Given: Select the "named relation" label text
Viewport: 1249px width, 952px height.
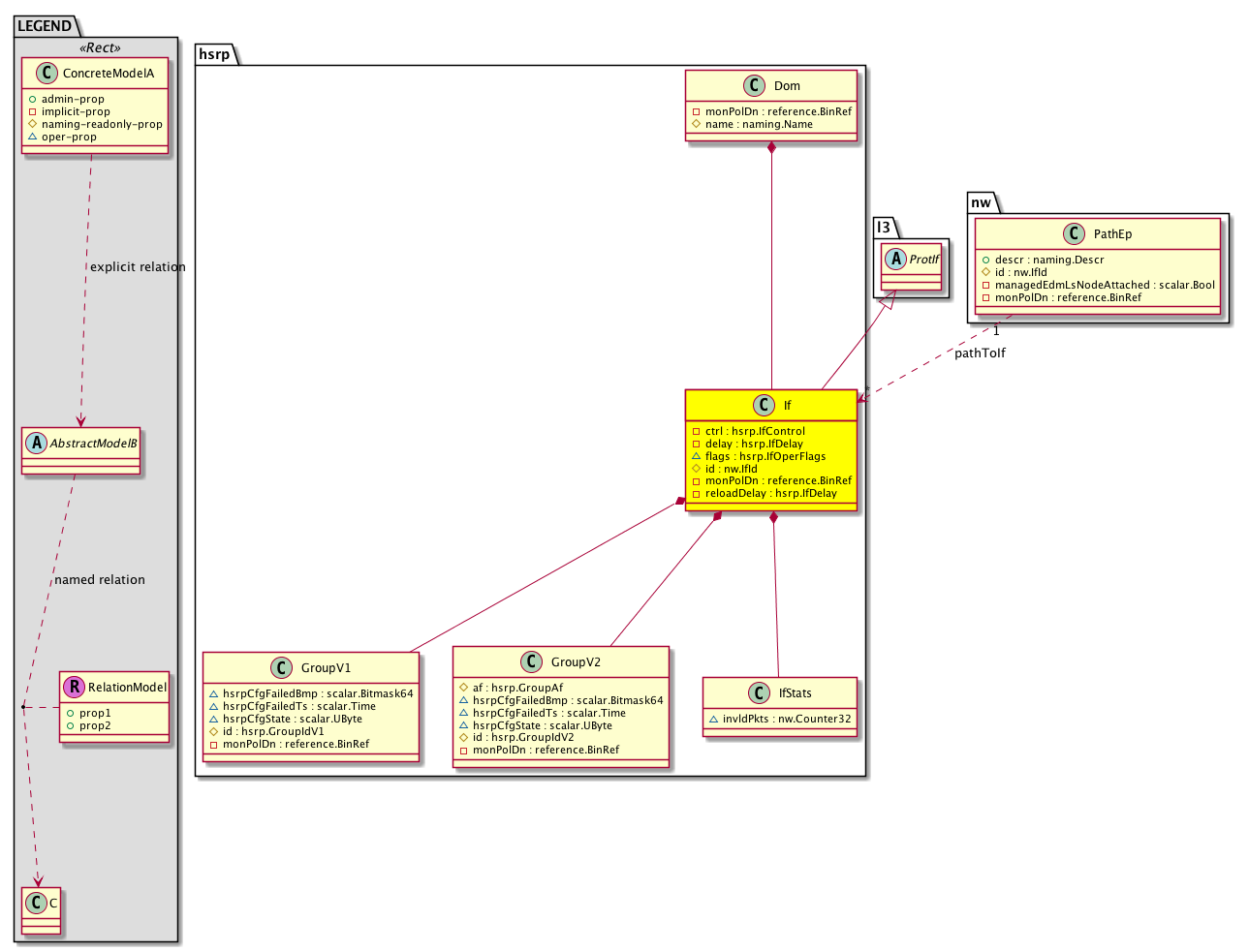Looking at the screenshot, I should 100,580.
